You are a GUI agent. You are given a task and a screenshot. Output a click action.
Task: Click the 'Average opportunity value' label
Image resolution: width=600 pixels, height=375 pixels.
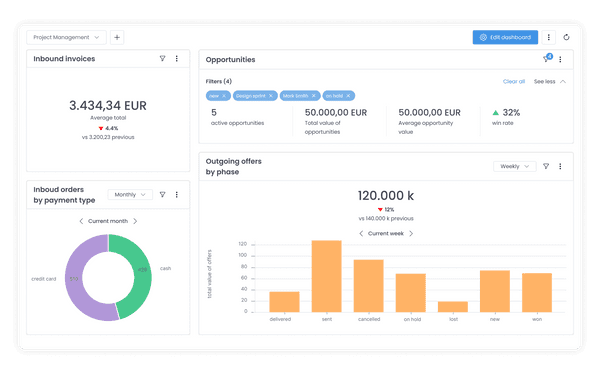[x=426, y=127]
